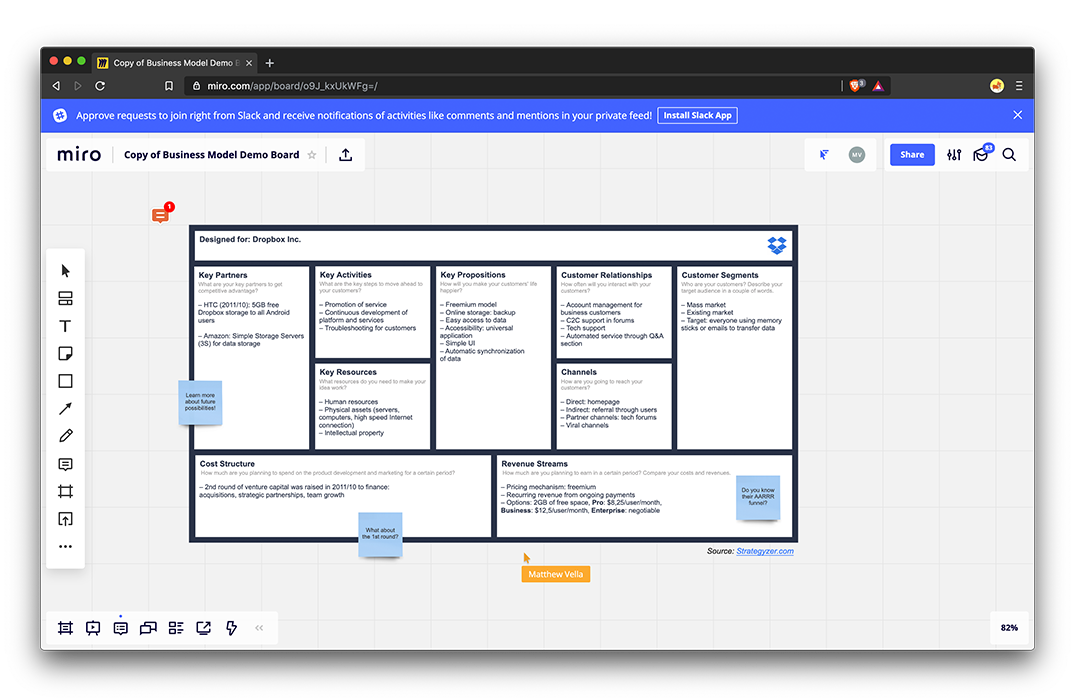Dismiss the Slack banner
The height and width of the screenshot is (698, 1071).
(1018, 115)
